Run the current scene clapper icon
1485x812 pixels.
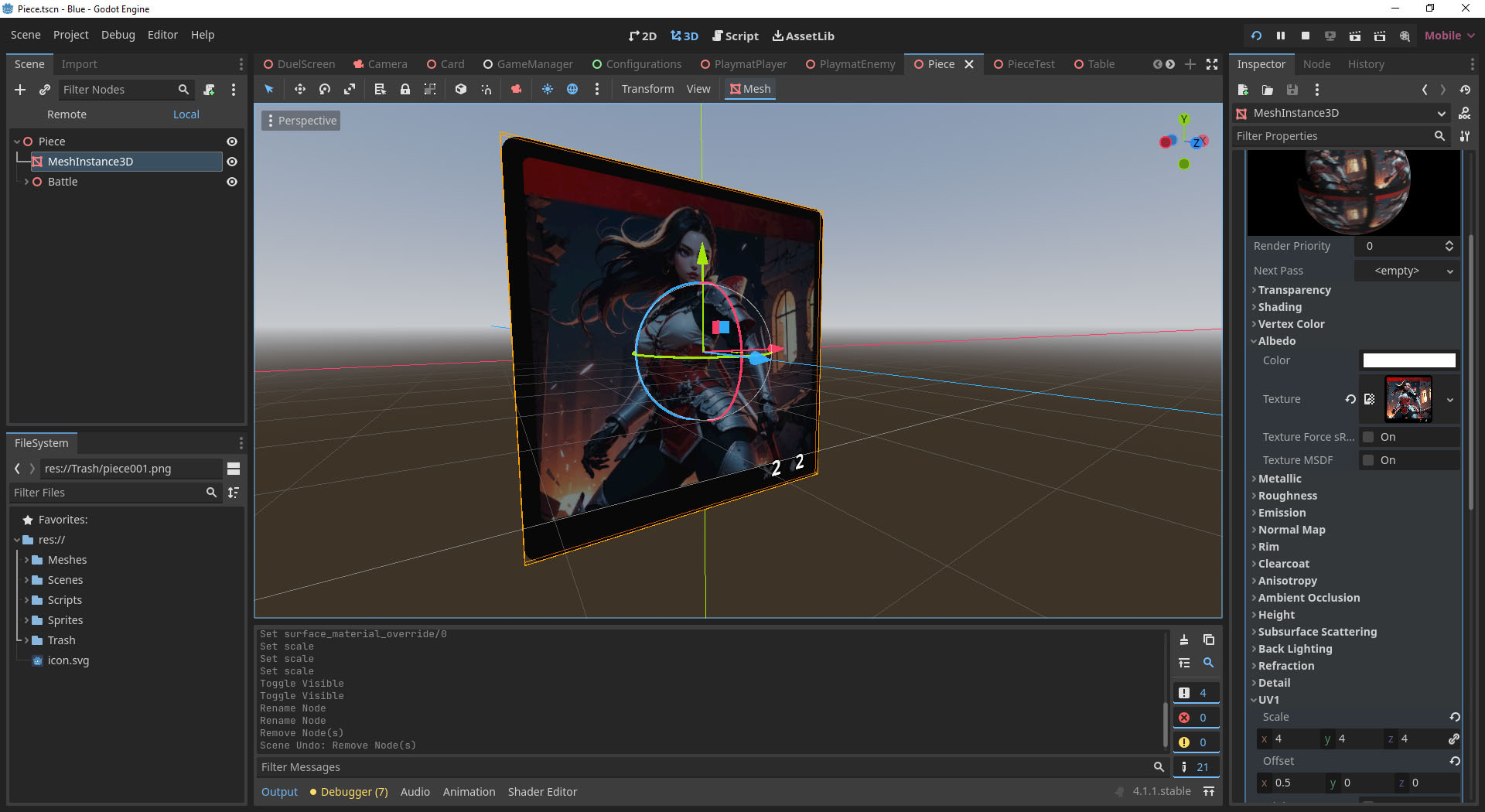pyautogui.click(x=1355, y=36)
